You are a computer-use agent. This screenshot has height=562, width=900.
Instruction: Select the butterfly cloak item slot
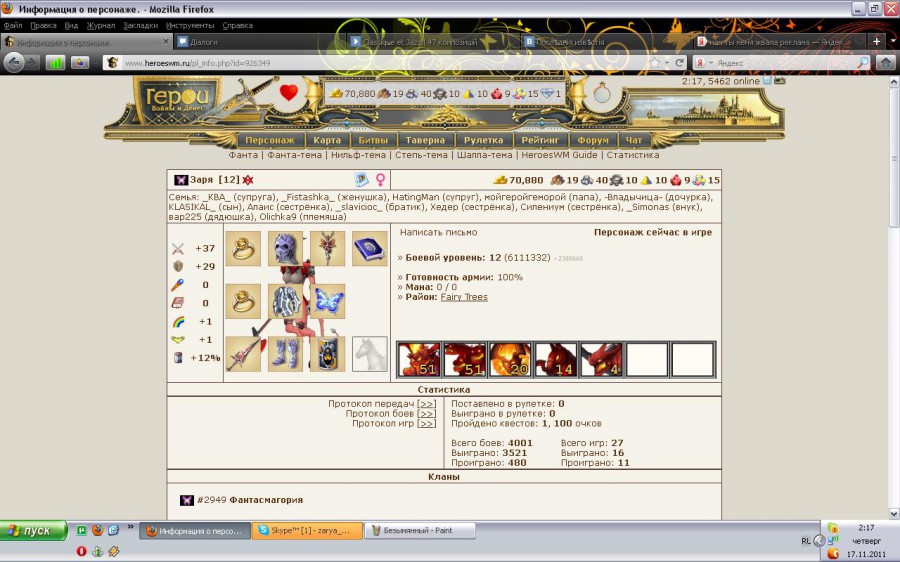coord(328,301)
